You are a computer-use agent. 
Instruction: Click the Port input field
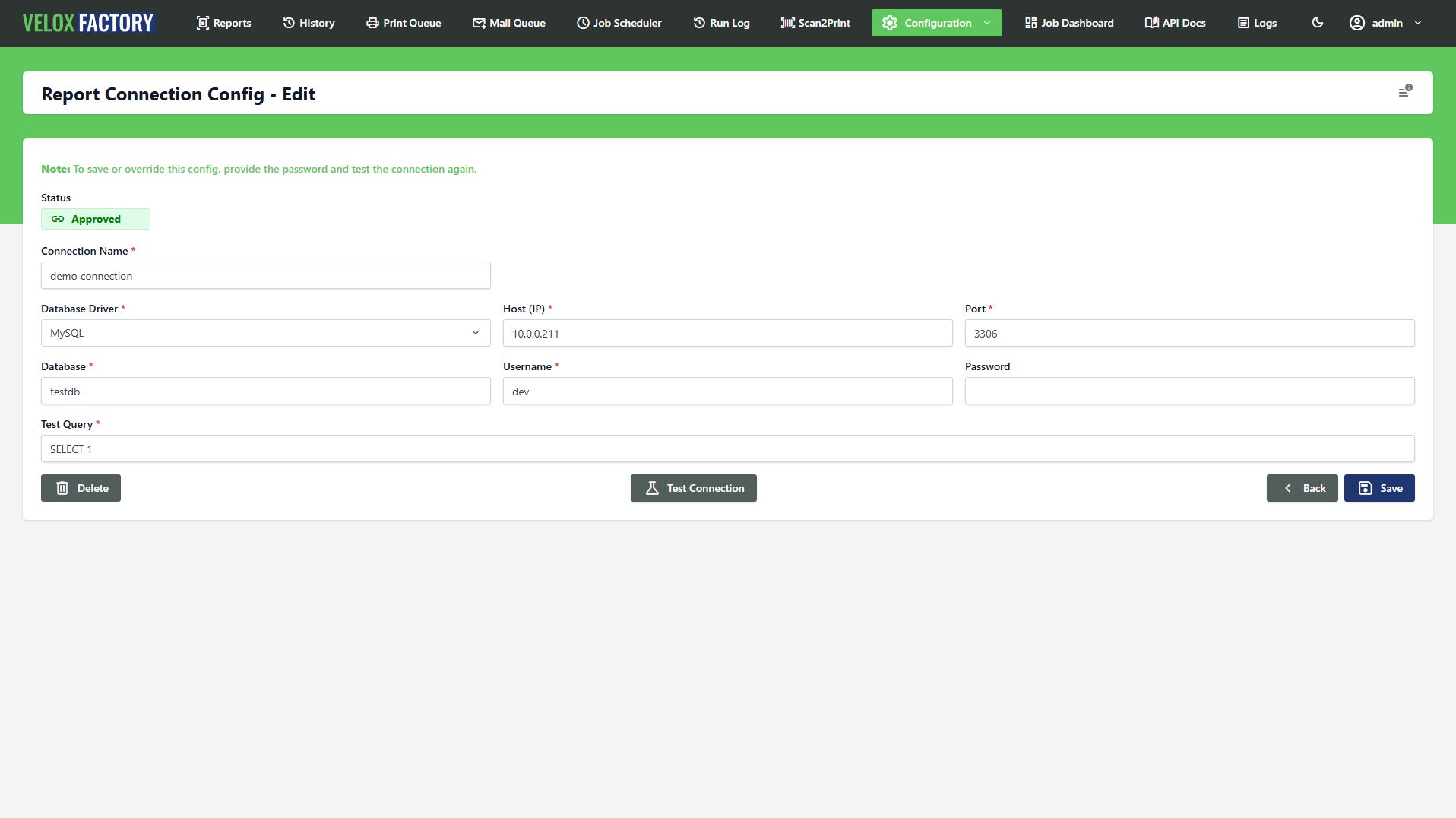1190,333
